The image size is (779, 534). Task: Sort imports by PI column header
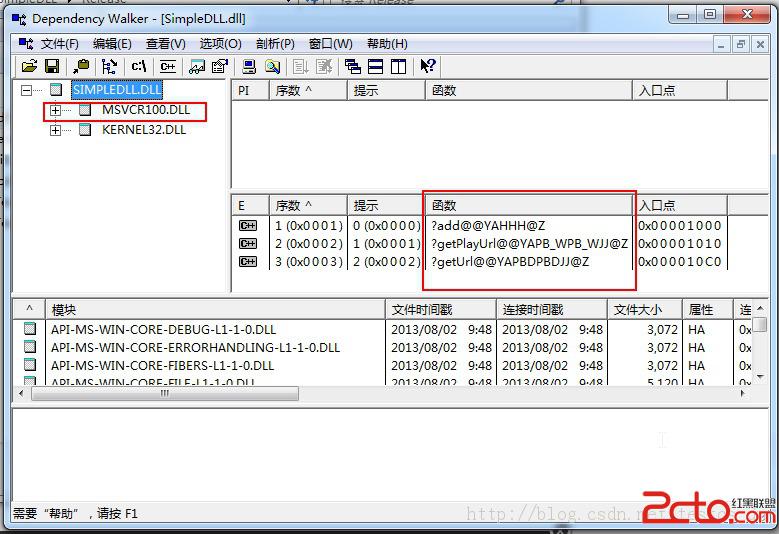(x=250, y=91)
